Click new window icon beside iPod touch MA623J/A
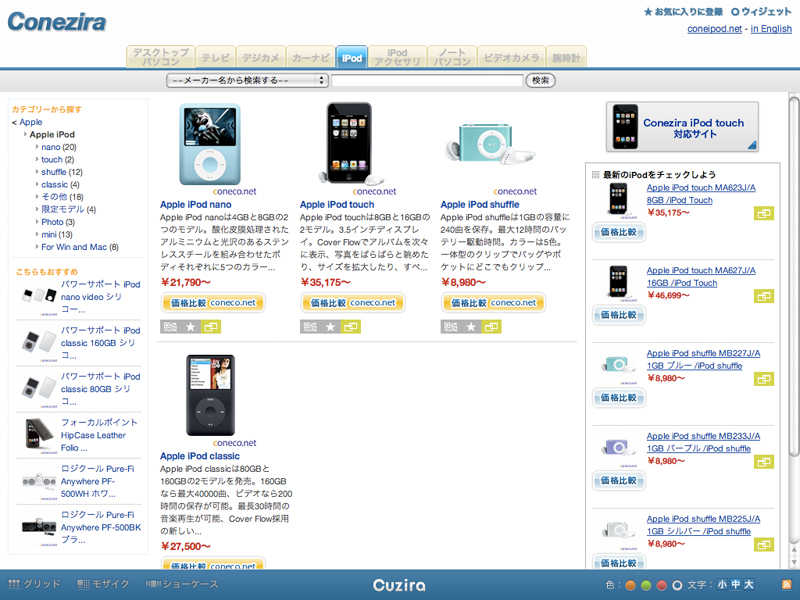 click(x=764, y=213)
